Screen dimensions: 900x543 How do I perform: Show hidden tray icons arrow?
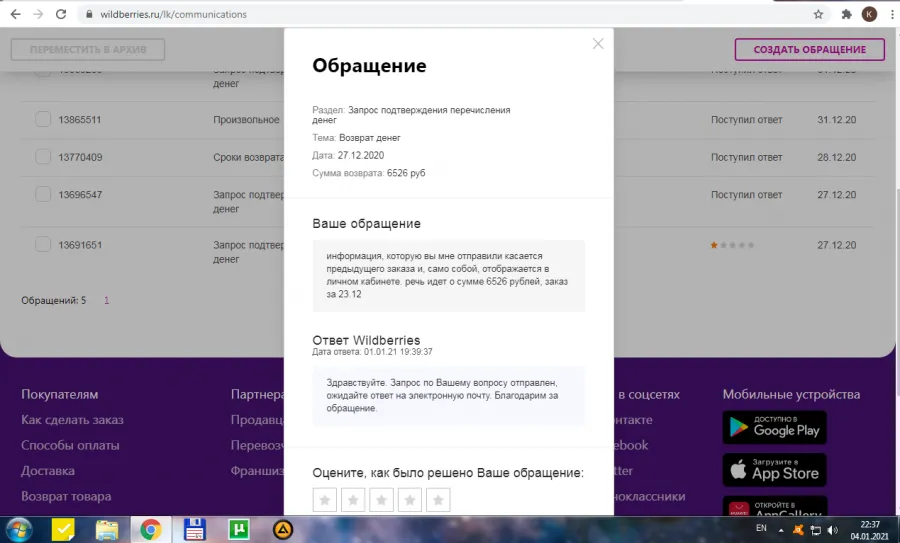tap(781, 530)
